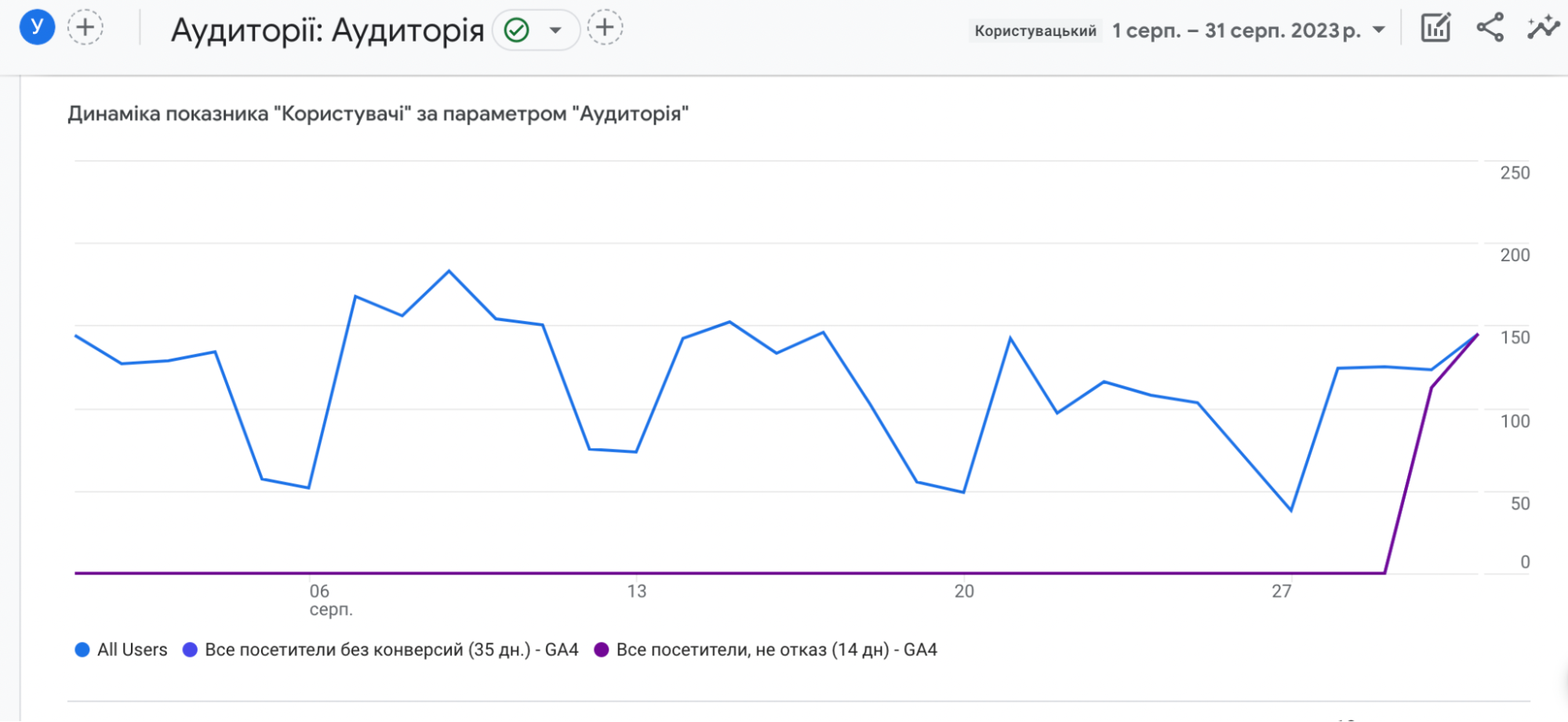Toggle the 'All Users' legend series

132,650
